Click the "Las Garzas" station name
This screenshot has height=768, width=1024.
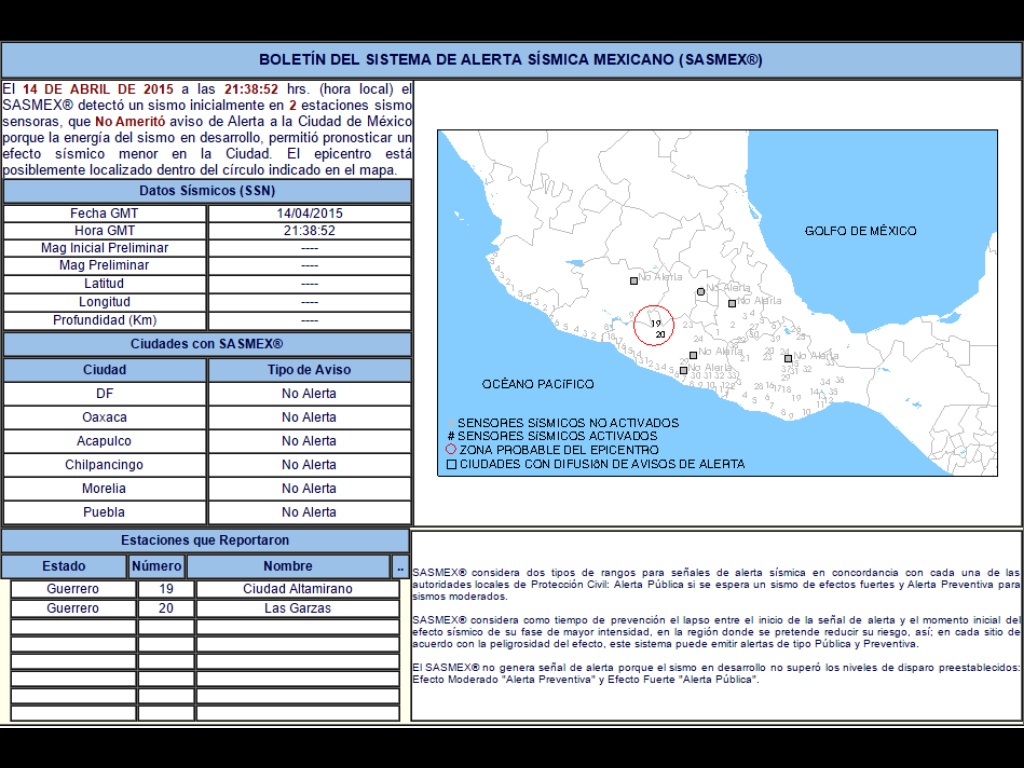pyautogui.click(x=298, y=609)
